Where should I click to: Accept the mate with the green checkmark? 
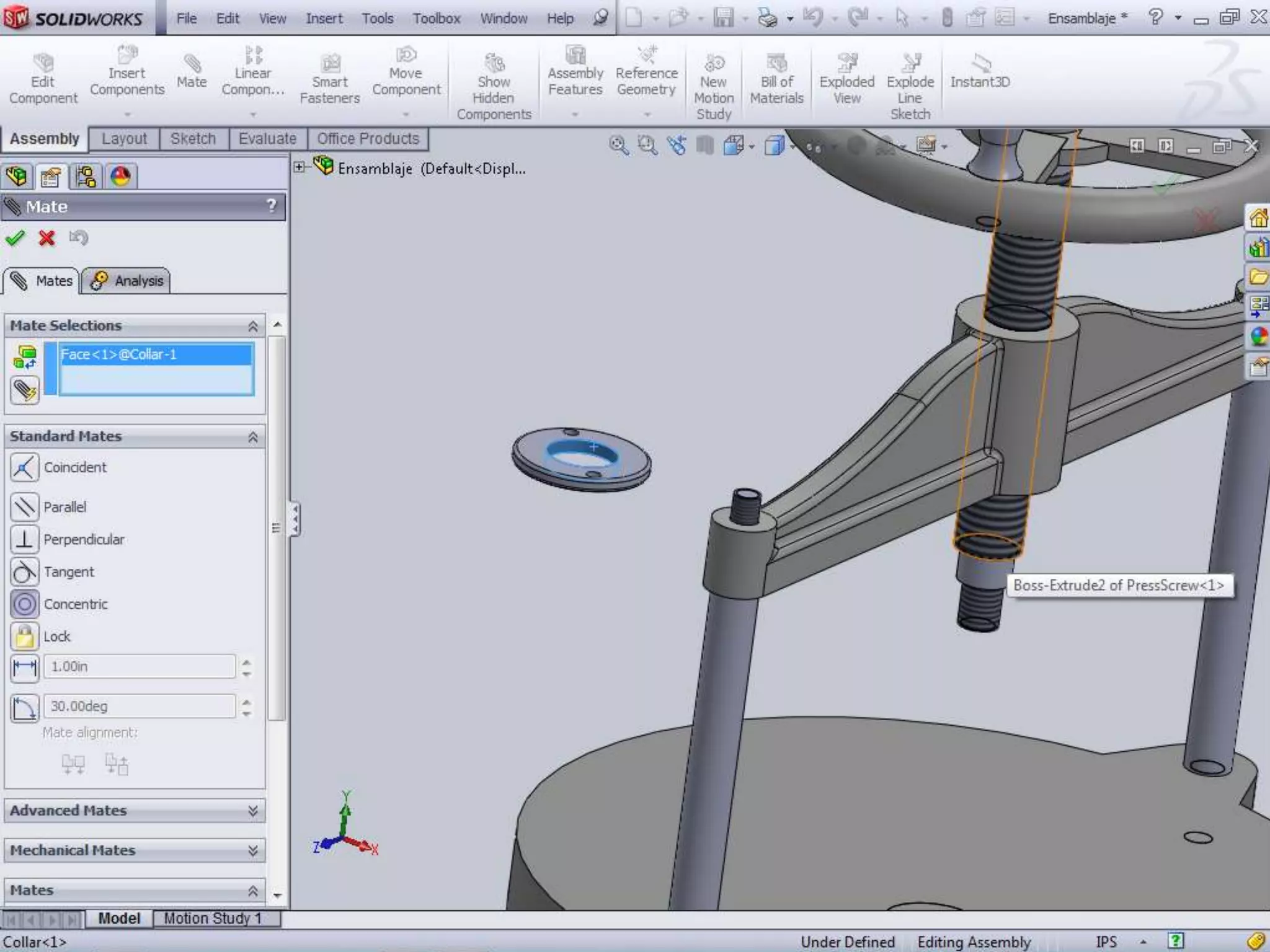[x=15, y=238]
